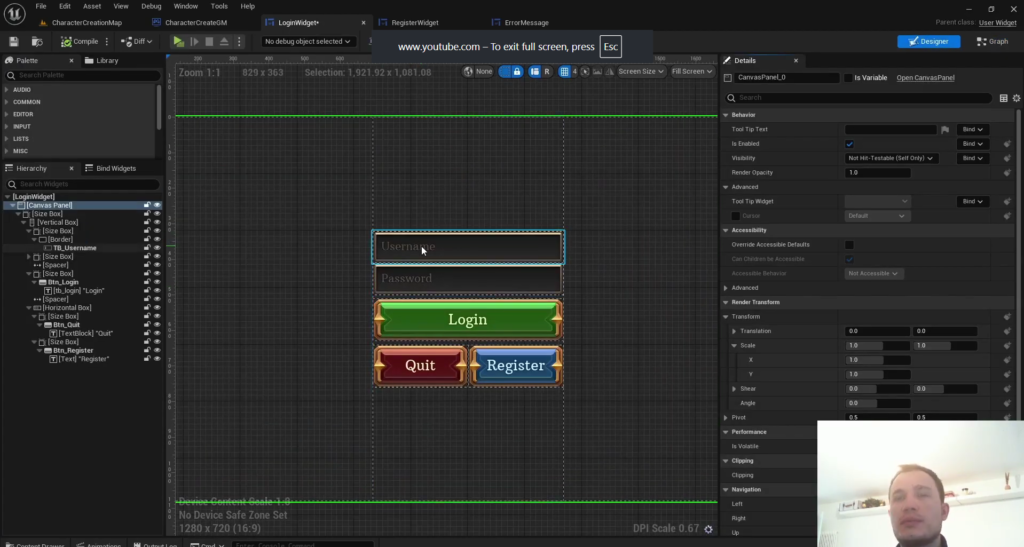The width and height of the screenshot is (1024, 547).
Task: Toggle visibility eye for TB_Username
Action: coord(157,248)
